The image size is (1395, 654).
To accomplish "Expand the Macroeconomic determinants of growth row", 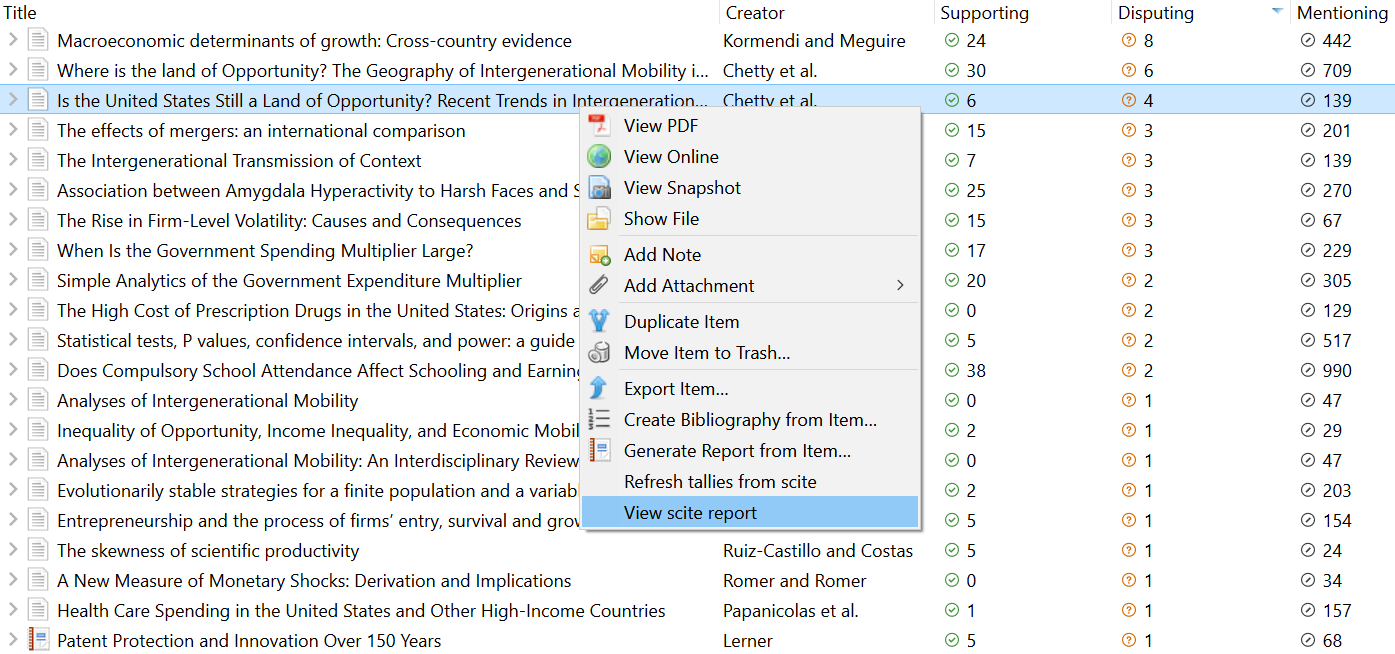I will (x=13, y=41).
